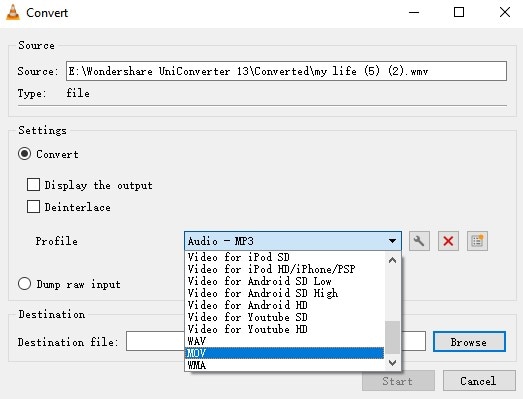This screenshot has height=399, width=523.
Task: Choose the highlighted MOV profile
Action: coord(284,353)
